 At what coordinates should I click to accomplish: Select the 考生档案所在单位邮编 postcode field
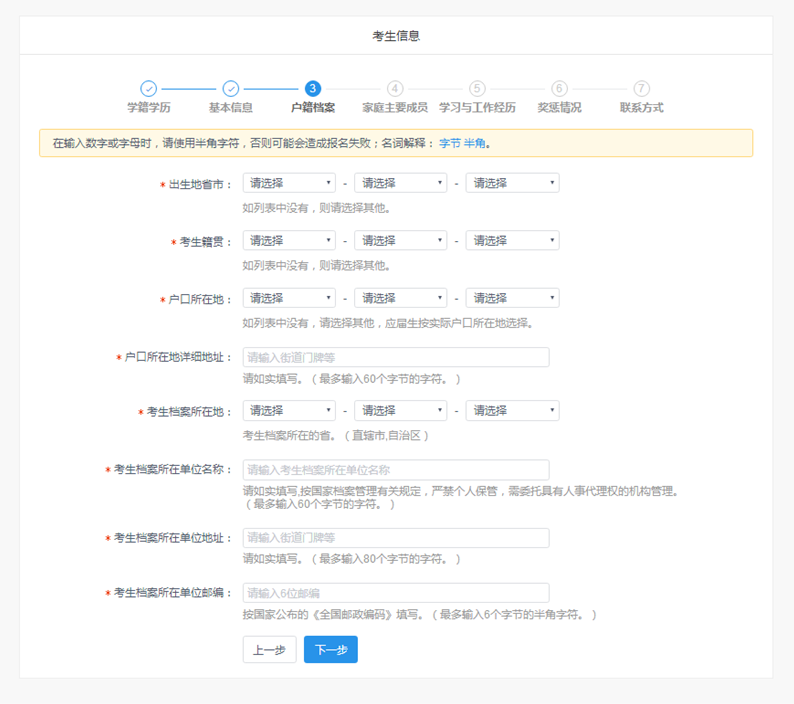[x=395, y=593]
